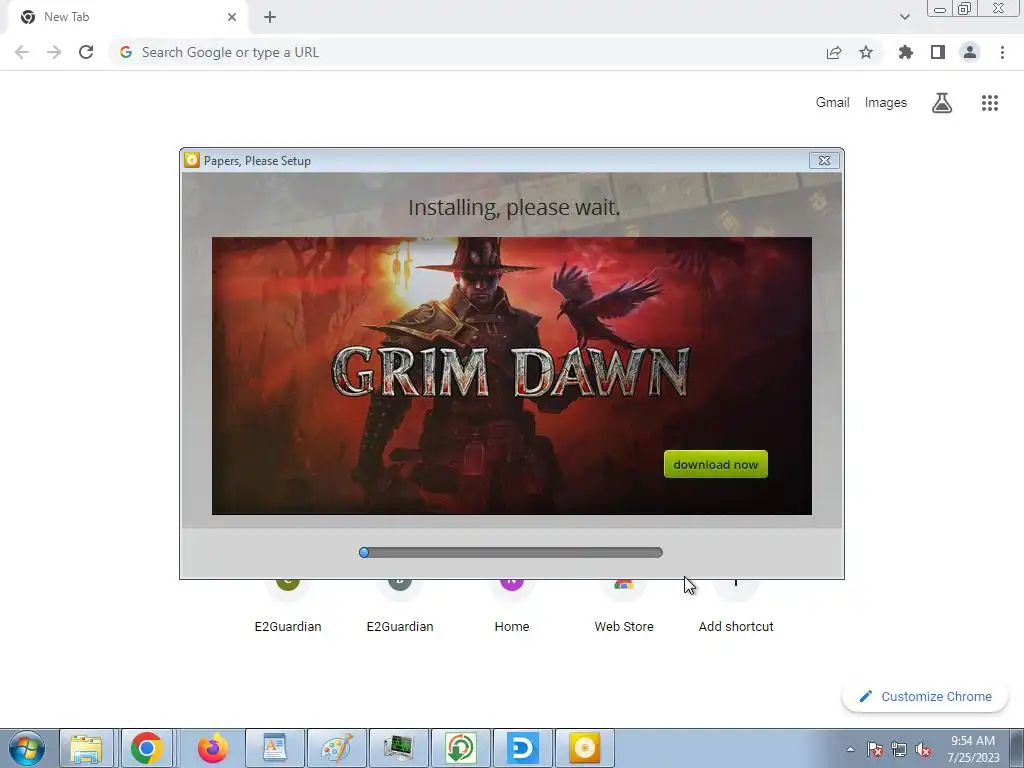Show hidden tray icons arrow
Screen dimensions: 1024x768
(x=850, y=749)
